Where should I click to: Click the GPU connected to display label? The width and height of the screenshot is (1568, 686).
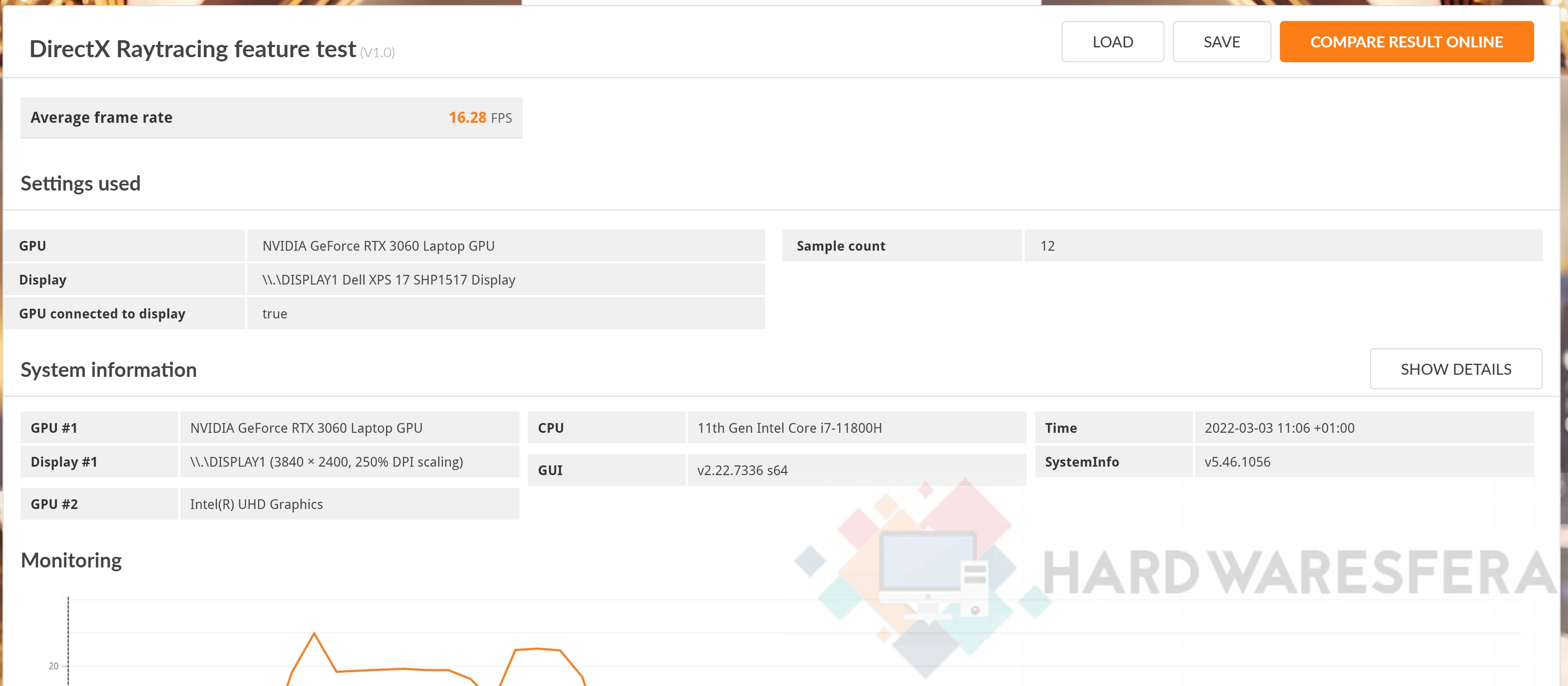pos(102,314)
